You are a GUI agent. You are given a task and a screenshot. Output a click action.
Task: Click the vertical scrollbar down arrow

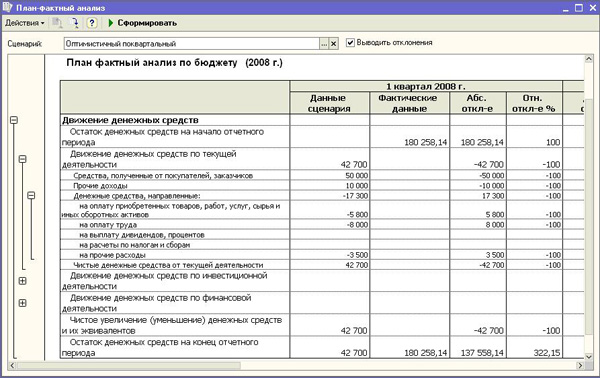pyautogui.click(x=589, y=356)
